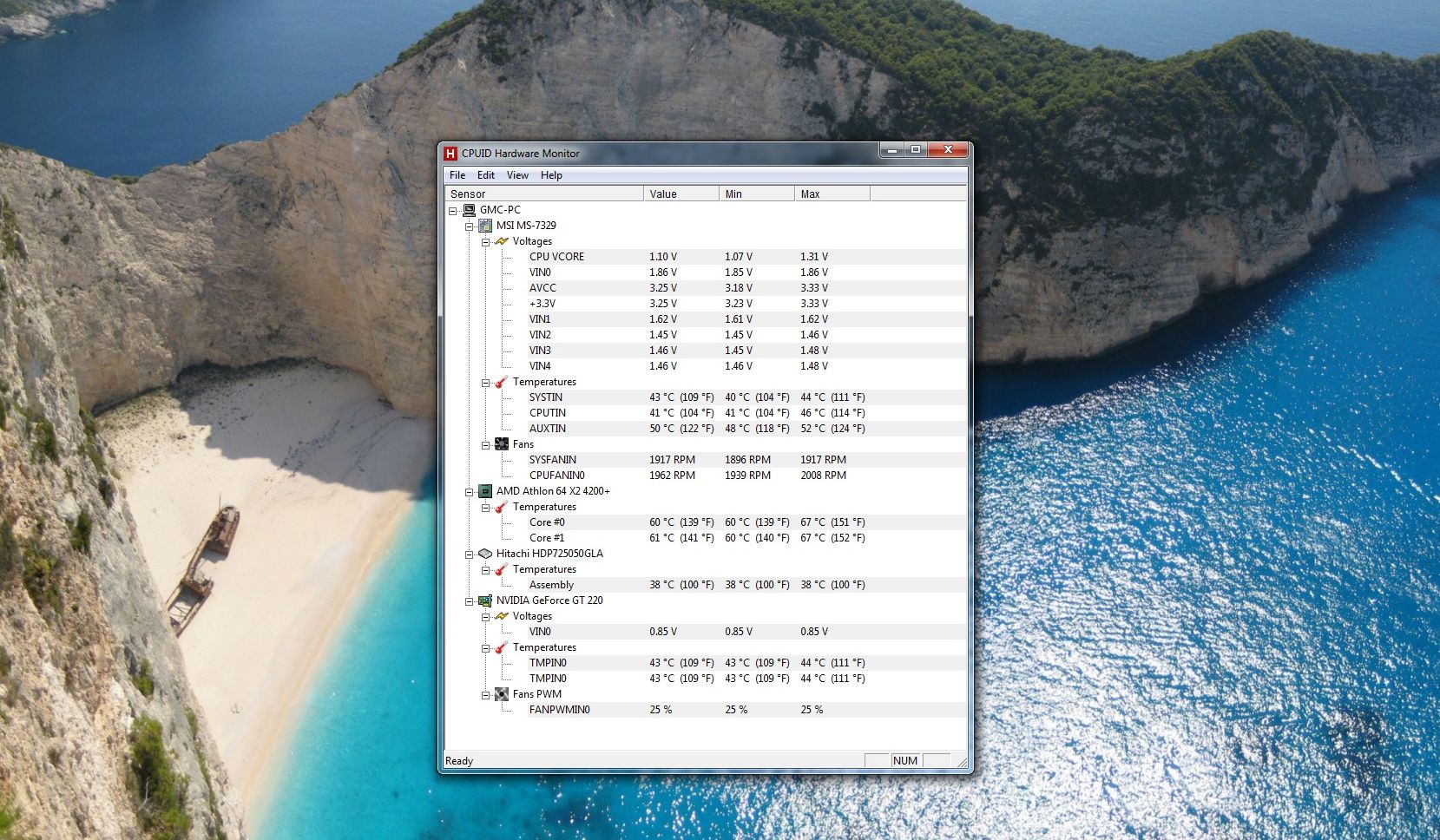The height and width of the screenshot is (840, 1440).
Task: Open the Help menu
Action: click(x=551, y=175)
